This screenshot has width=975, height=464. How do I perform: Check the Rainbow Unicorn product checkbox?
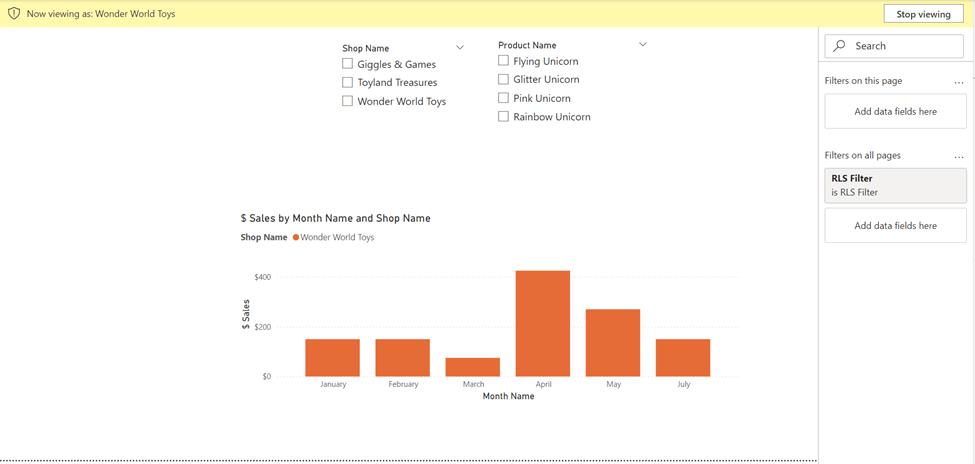pos(504,117)
